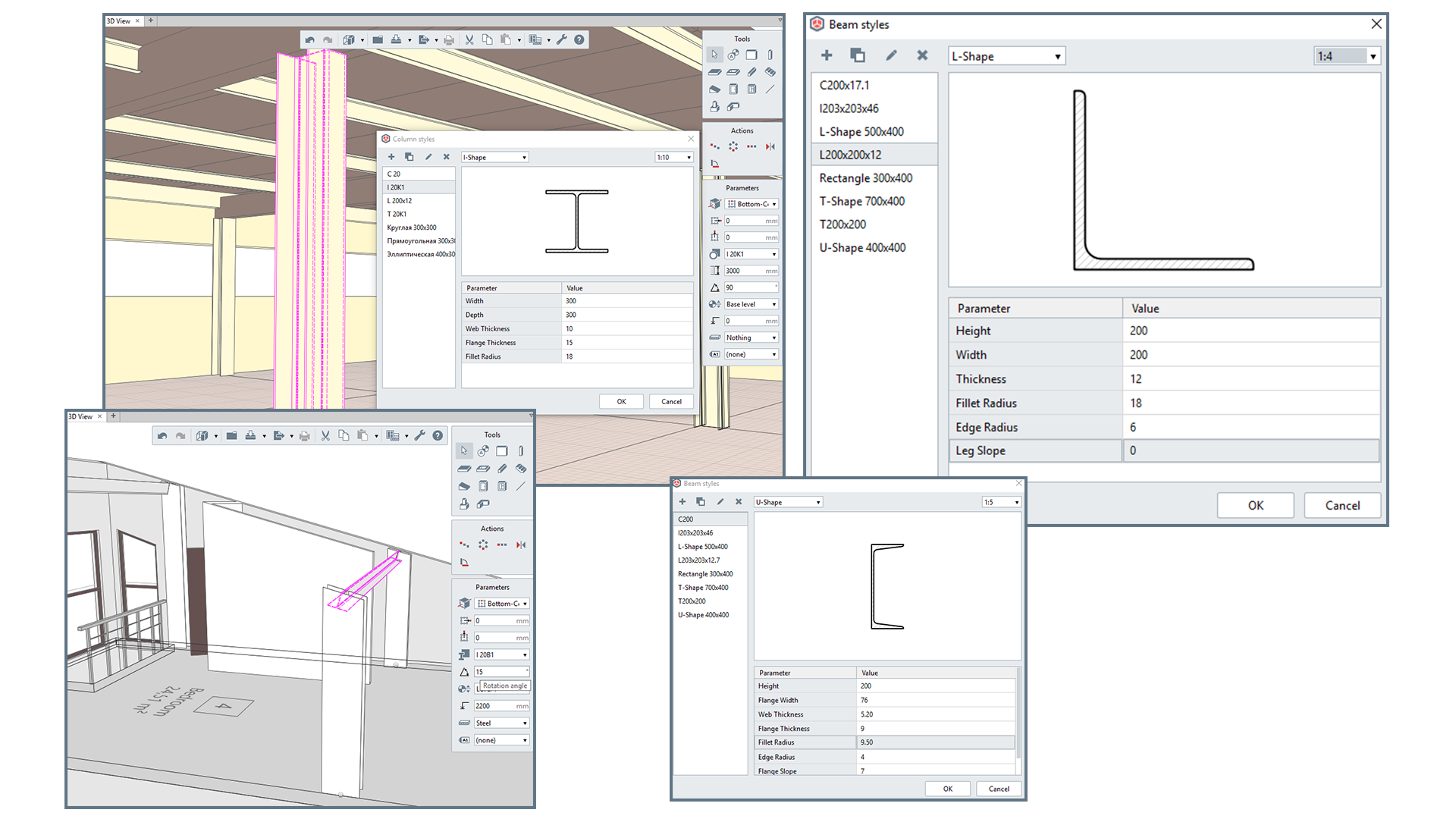Select T 20K1 in Column styles list
The height and width of the screenshot is (819, 1456).
(x=397, y=214)
